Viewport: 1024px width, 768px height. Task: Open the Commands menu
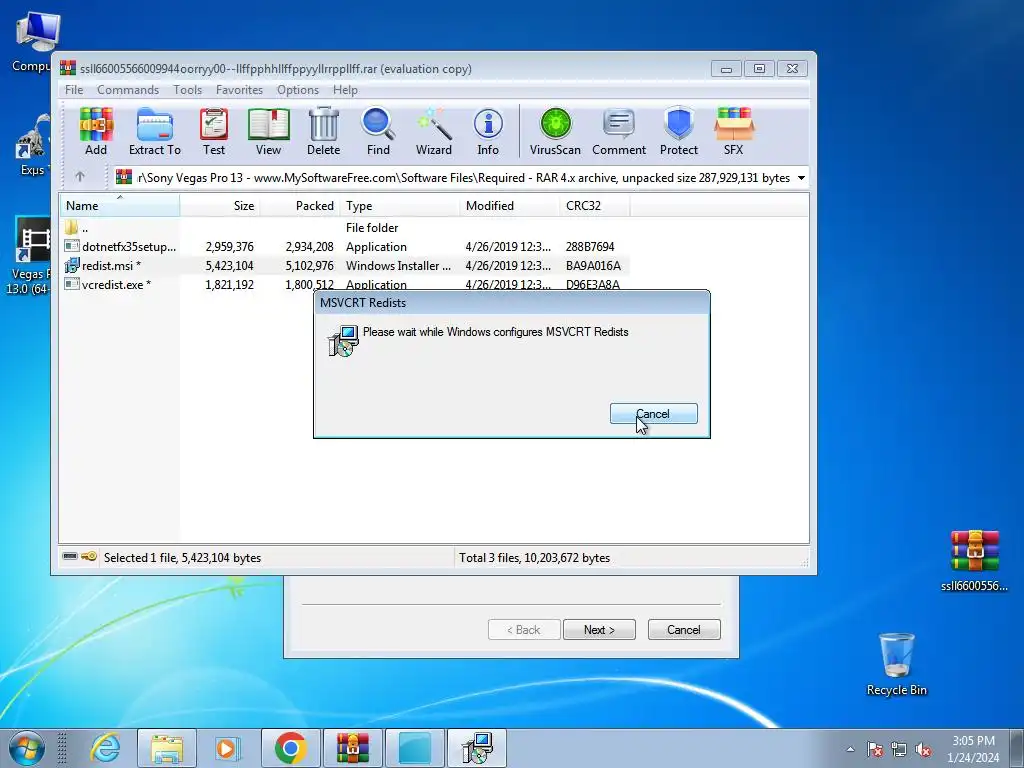pos(128,89)
